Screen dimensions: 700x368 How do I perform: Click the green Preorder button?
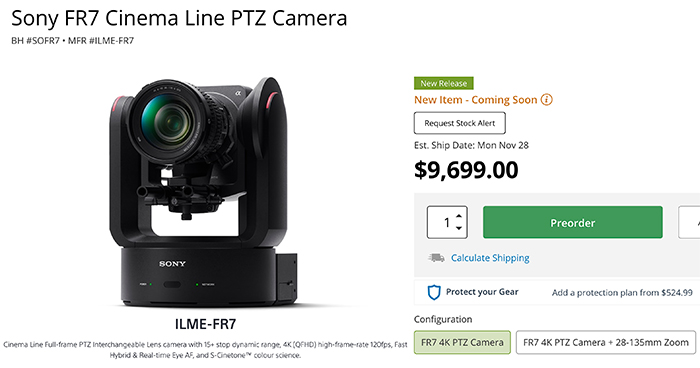[573, 222]
